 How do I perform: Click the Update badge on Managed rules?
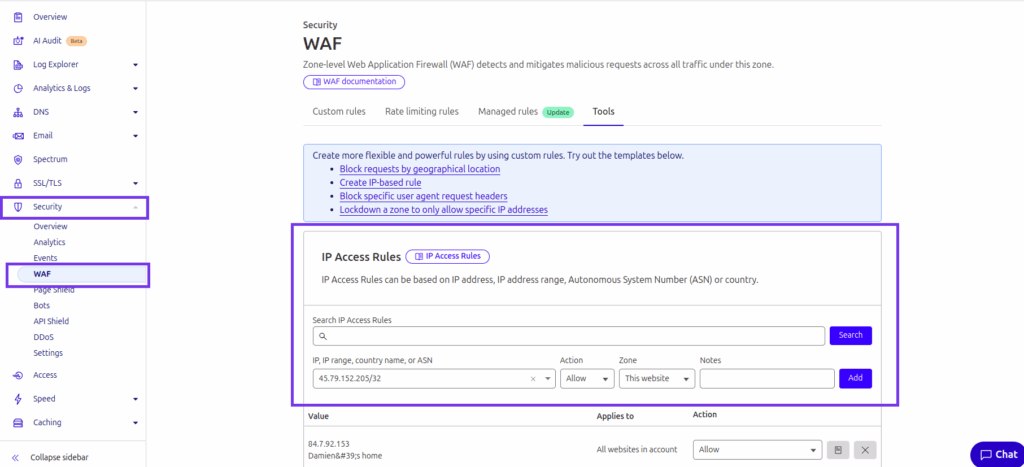tap(558, 112)
